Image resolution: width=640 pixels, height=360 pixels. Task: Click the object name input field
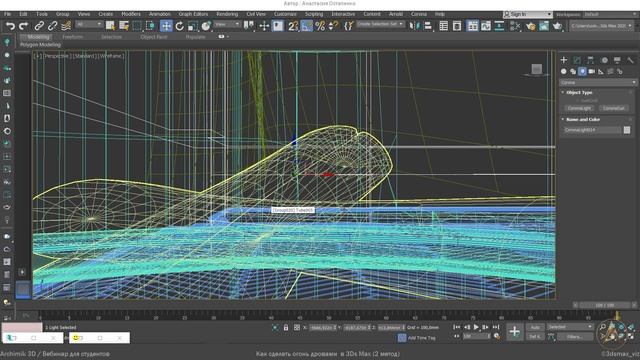click(592, 130)
